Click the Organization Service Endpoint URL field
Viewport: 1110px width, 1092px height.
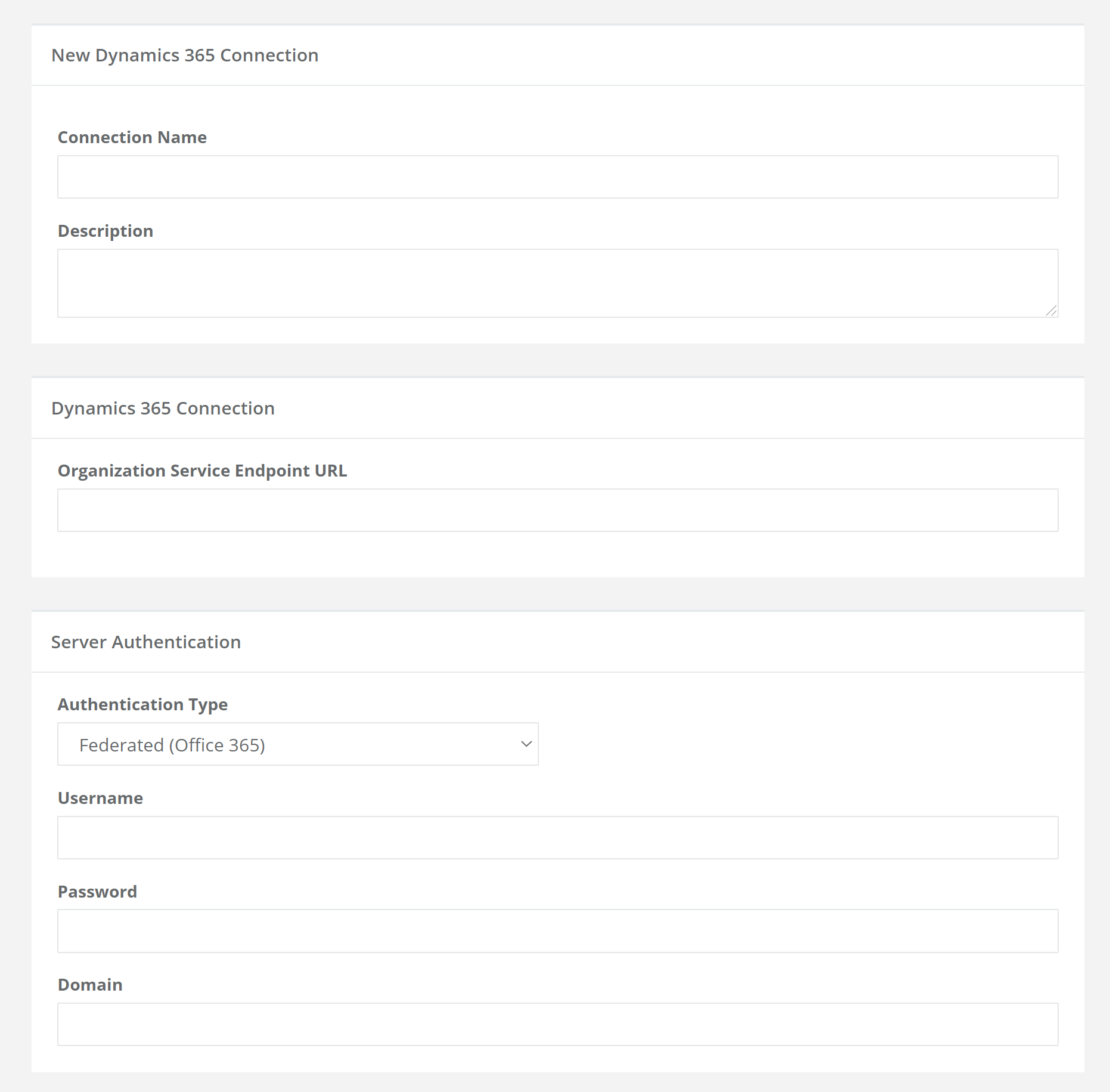point(557,511)
